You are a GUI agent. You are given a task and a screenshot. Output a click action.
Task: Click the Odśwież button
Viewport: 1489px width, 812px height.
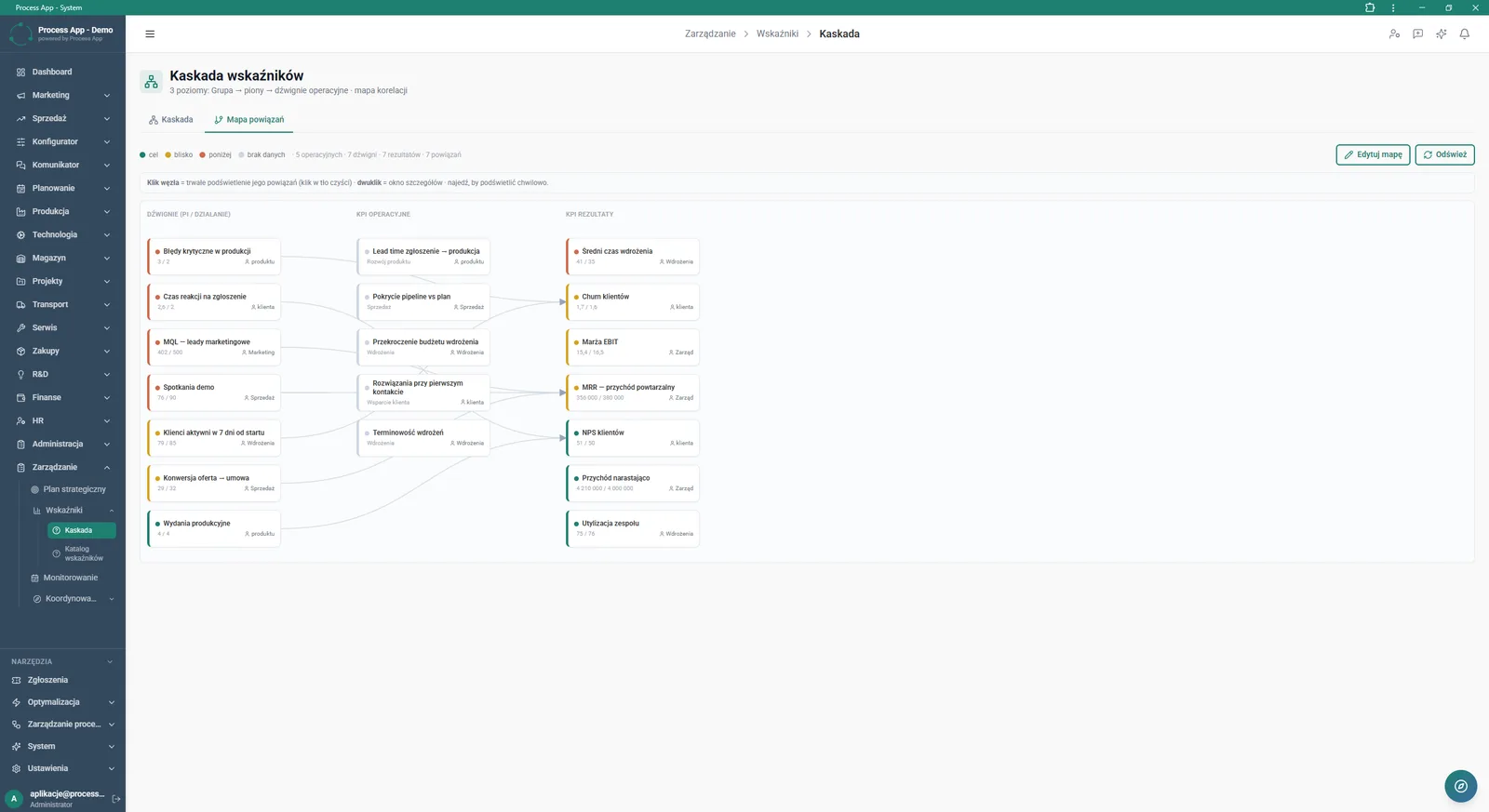(1445, 154)
